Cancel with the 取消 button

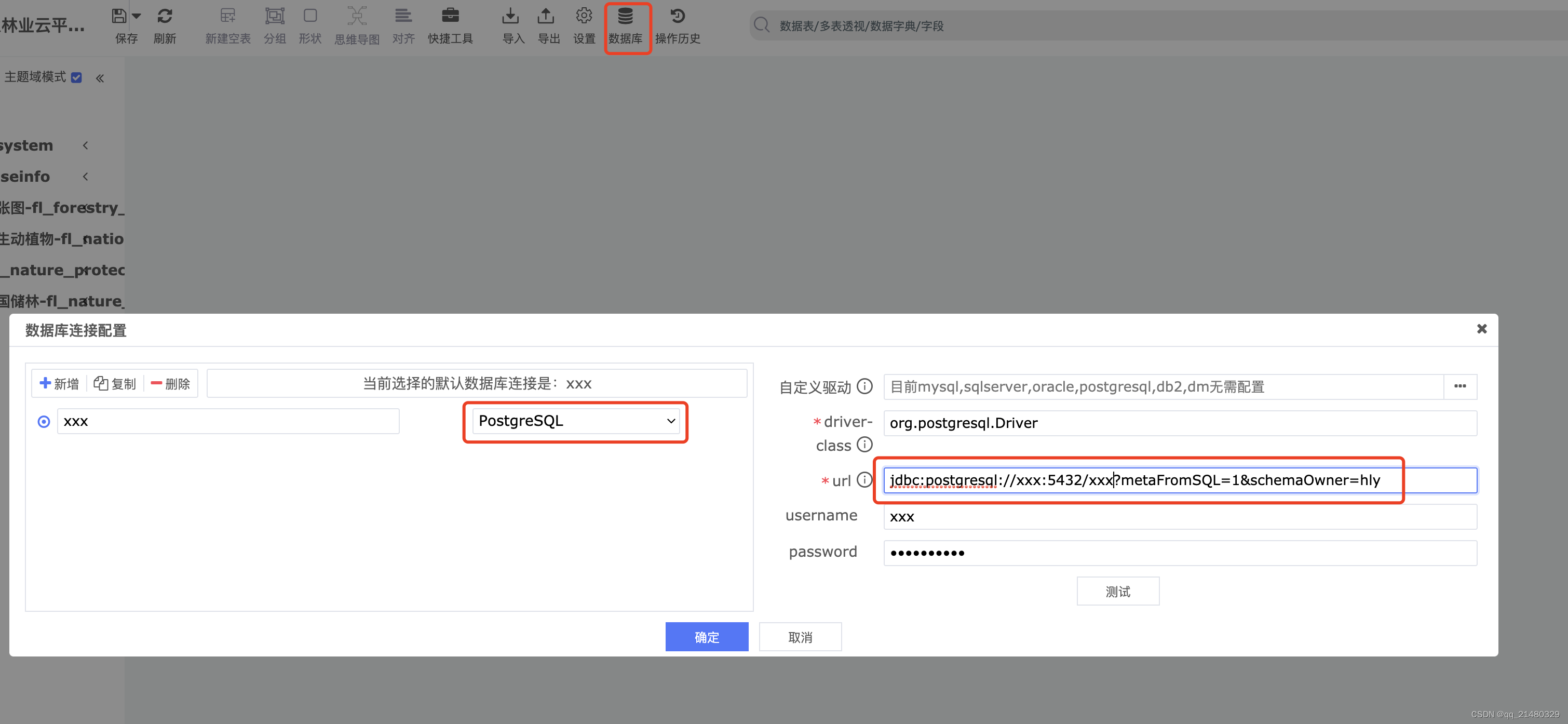tap(800, 637)
